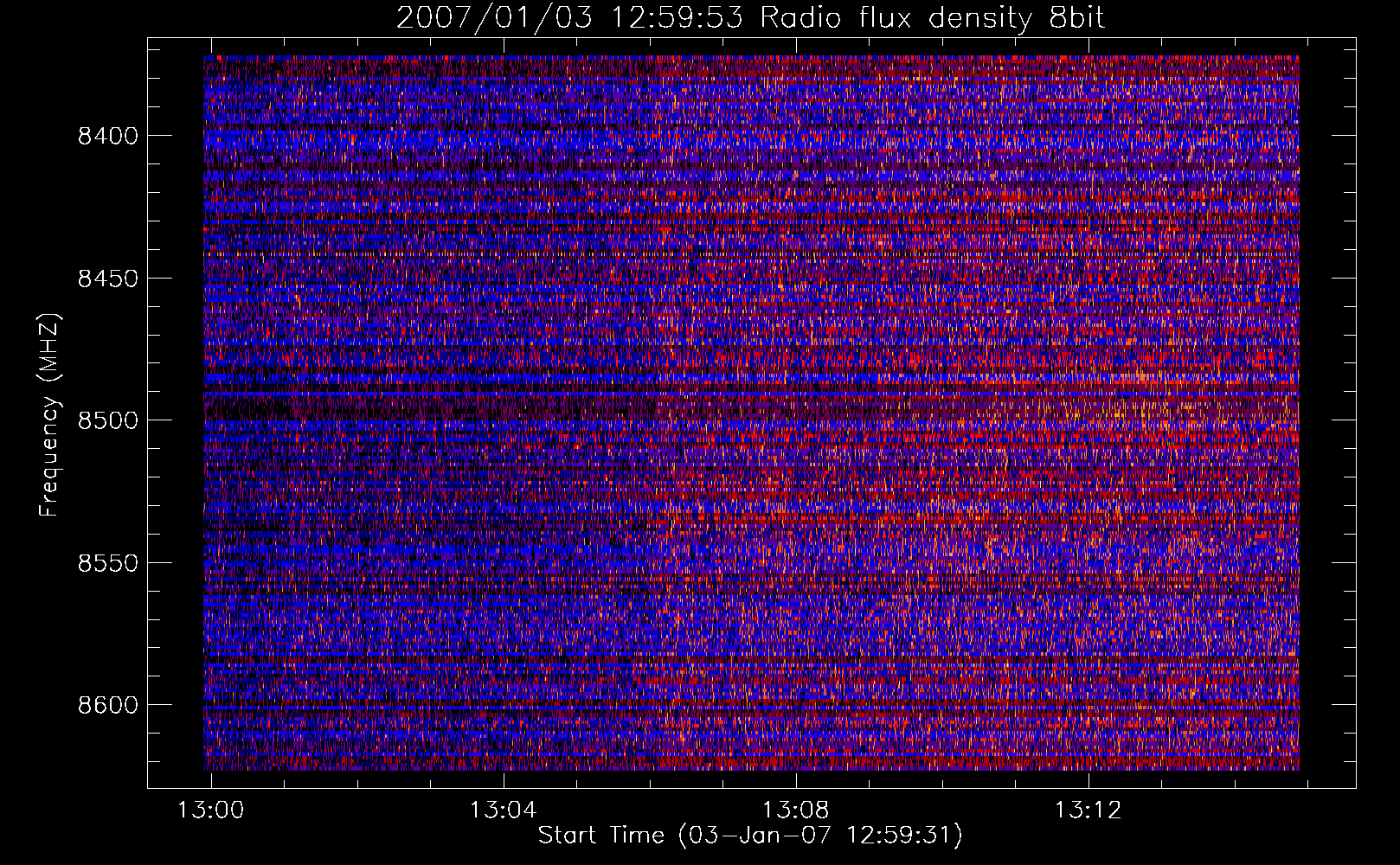Click the Y-axis label "Frequency (MHZ)"
The width and height of the screenshot is (1400, 865).
[50, 416]
